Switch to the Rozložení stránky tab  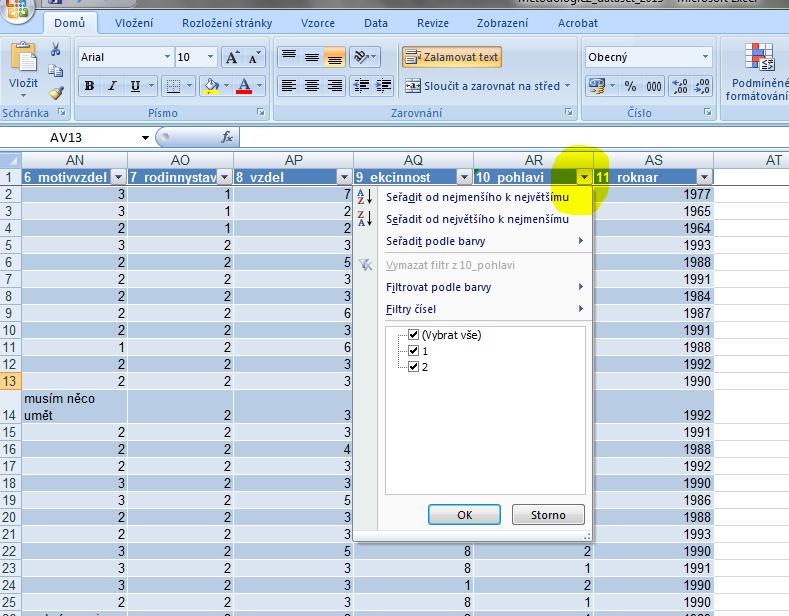point(227,23)
